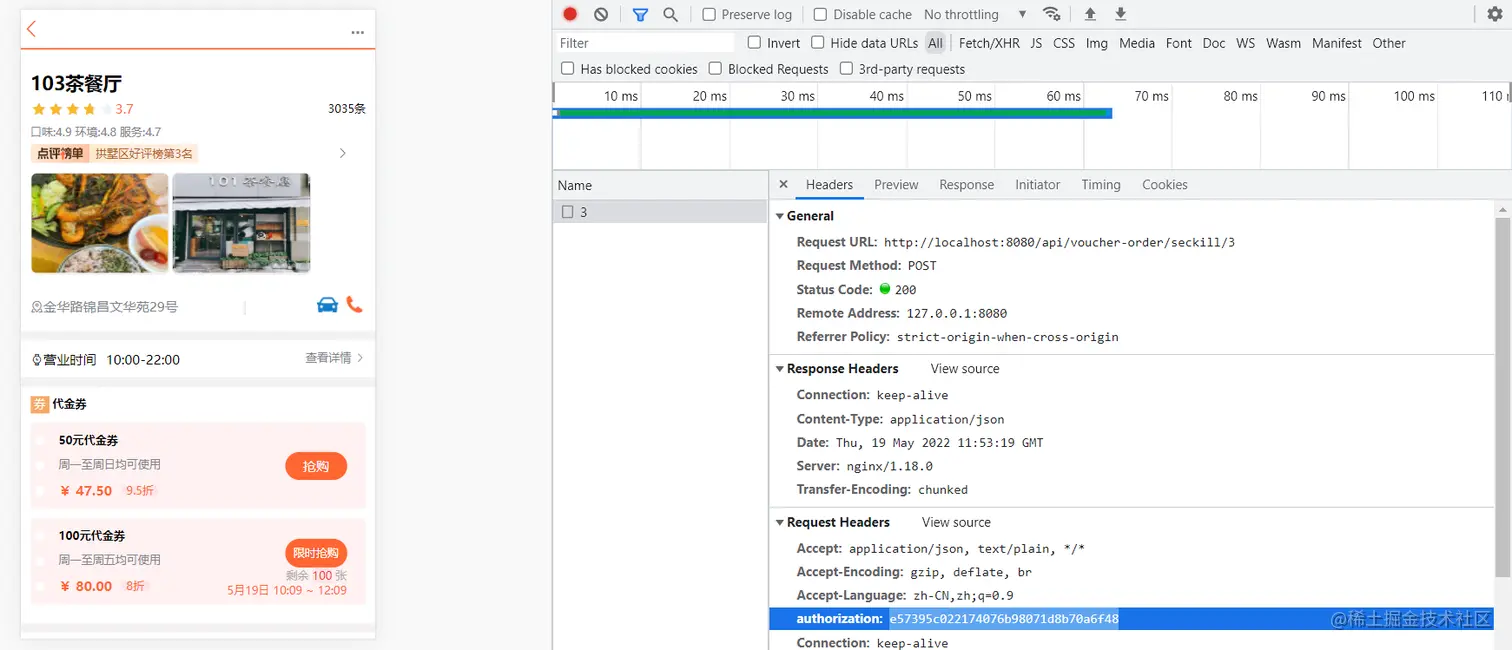Switch to the Timing tab
The width and height of the screenshot is (1512, 650).
[x=1100, y=184]
